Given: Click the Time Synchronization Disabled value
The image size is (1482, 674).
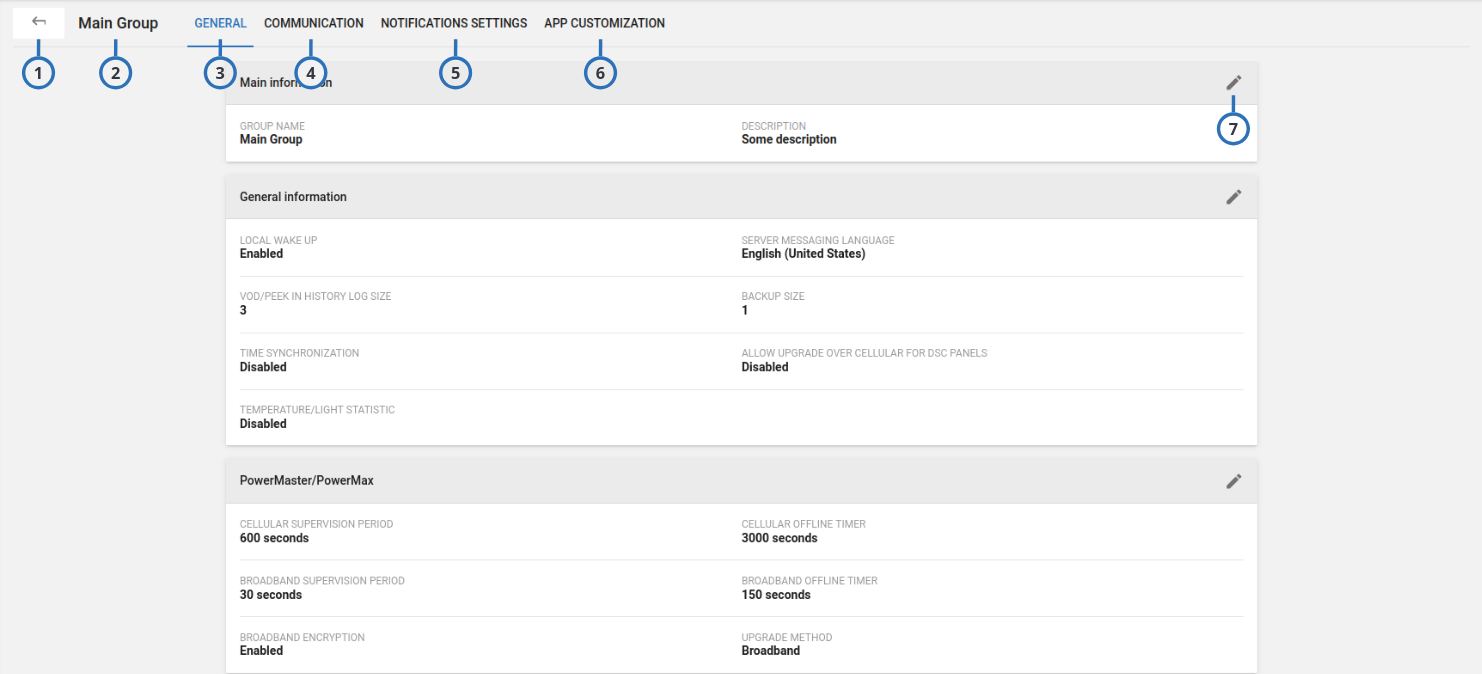Looking at the screenshot, I should [263, 367].
